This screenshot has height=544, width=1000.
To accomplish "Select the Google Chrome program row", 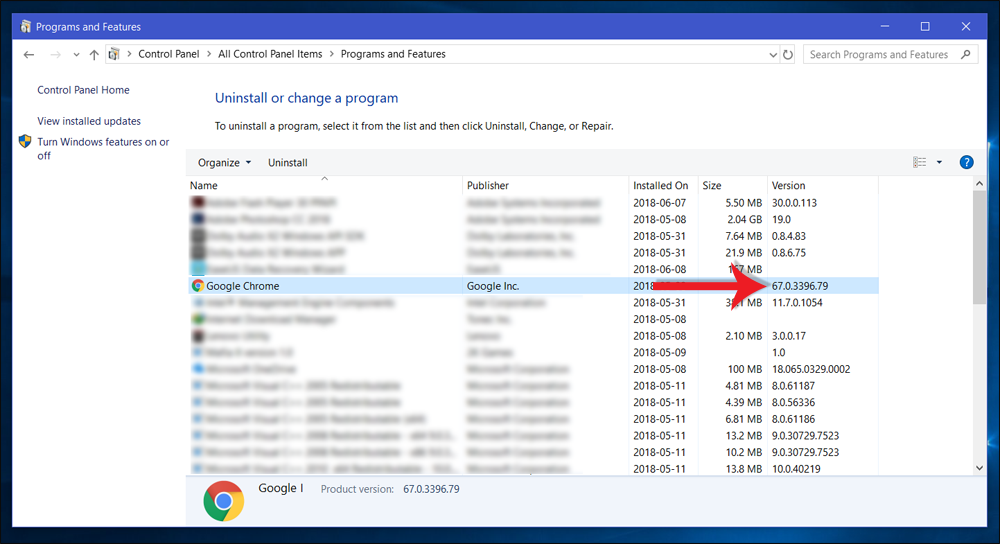I will click(x=533, y=286).
